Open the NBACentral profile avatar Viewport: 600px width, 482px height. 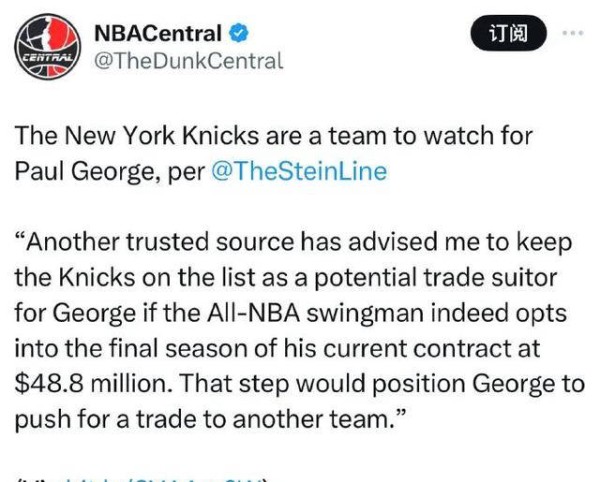point(46,46)
